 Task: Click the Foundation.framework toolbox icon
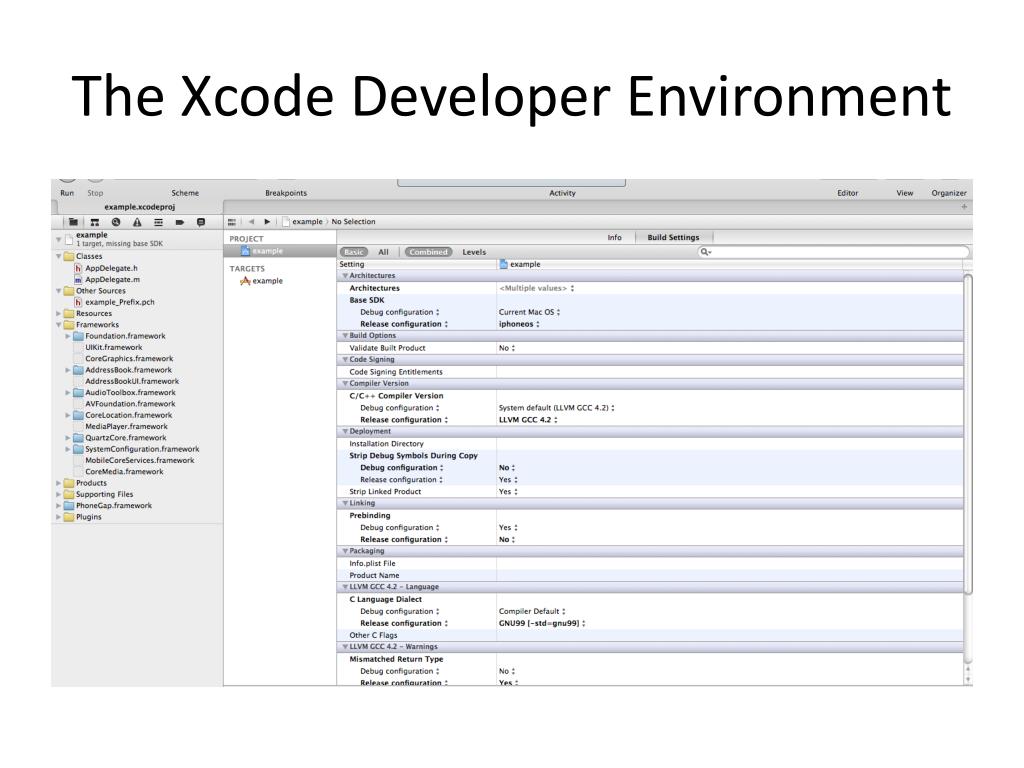[x=78, y=336]
